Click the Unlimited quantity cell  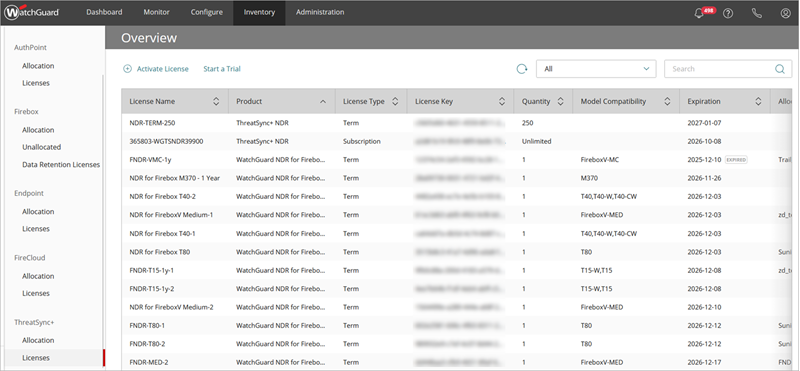536,141
